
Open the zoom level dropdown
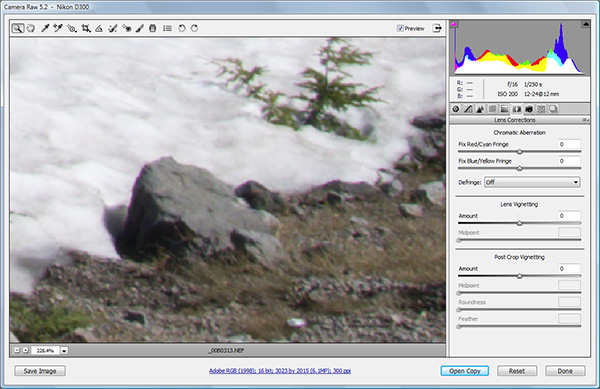(64, 350)
